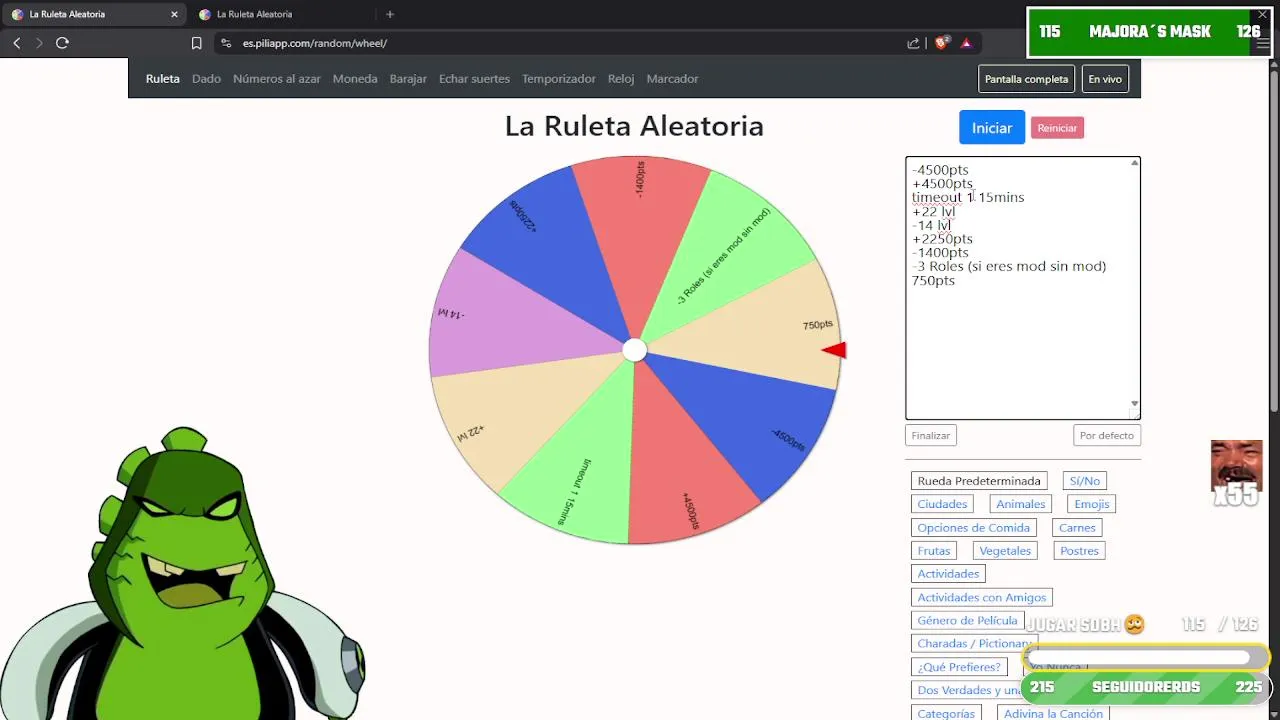Close the first La Ruleta Aleatoria tab
1280x720 pixels.
[x=174, y=14]
